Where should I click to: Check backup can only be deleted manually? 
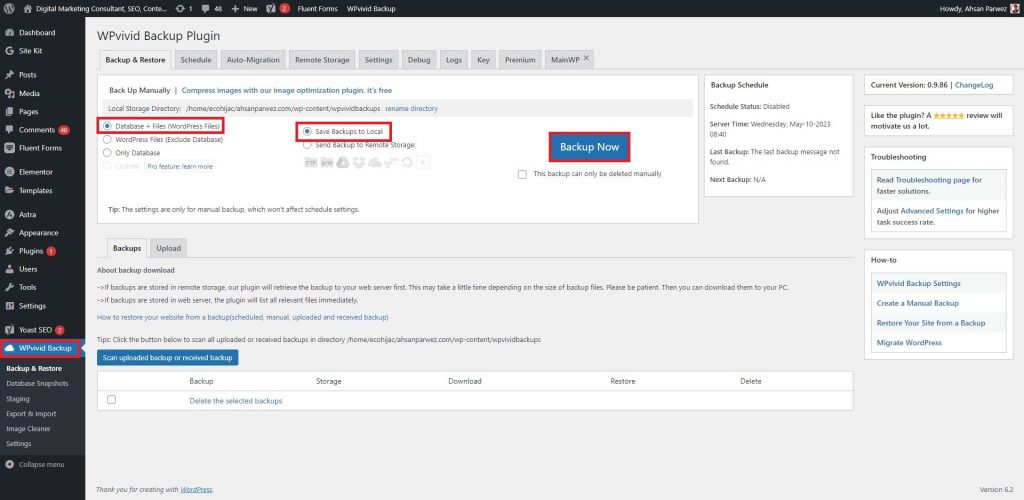[x=522, y=174]
